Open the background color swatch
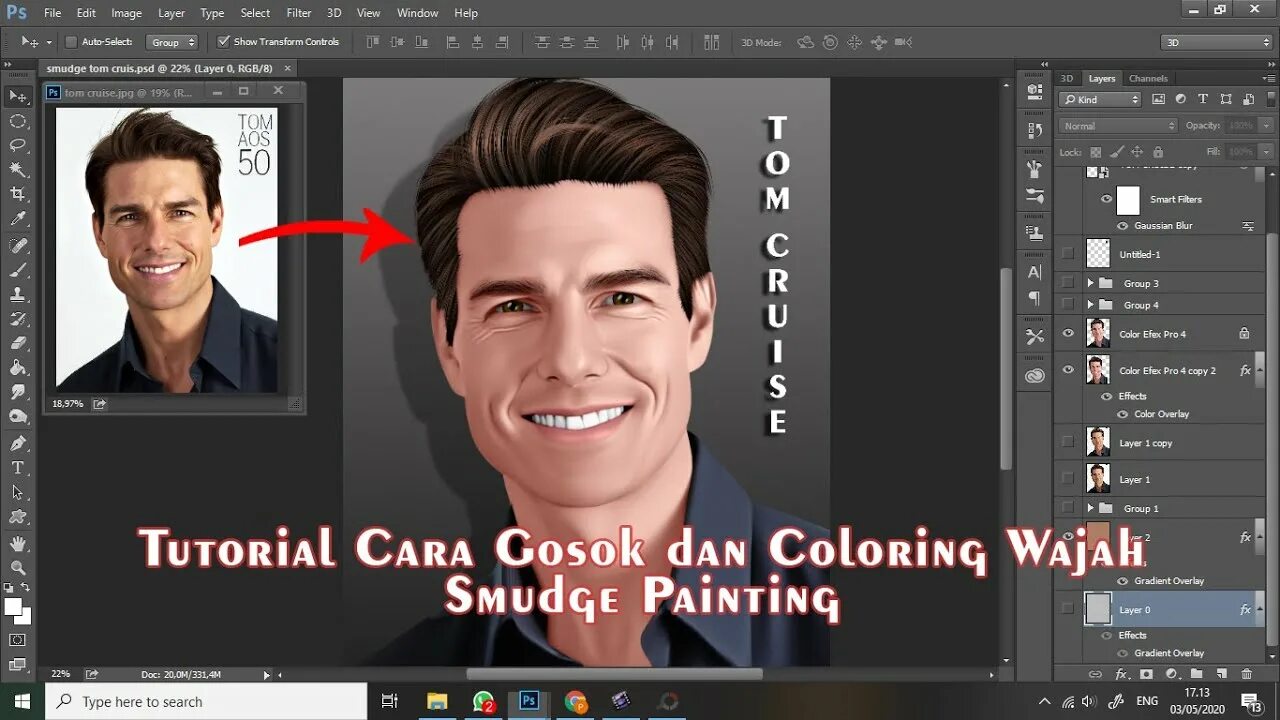1280x720 pixels. [24, 617]
